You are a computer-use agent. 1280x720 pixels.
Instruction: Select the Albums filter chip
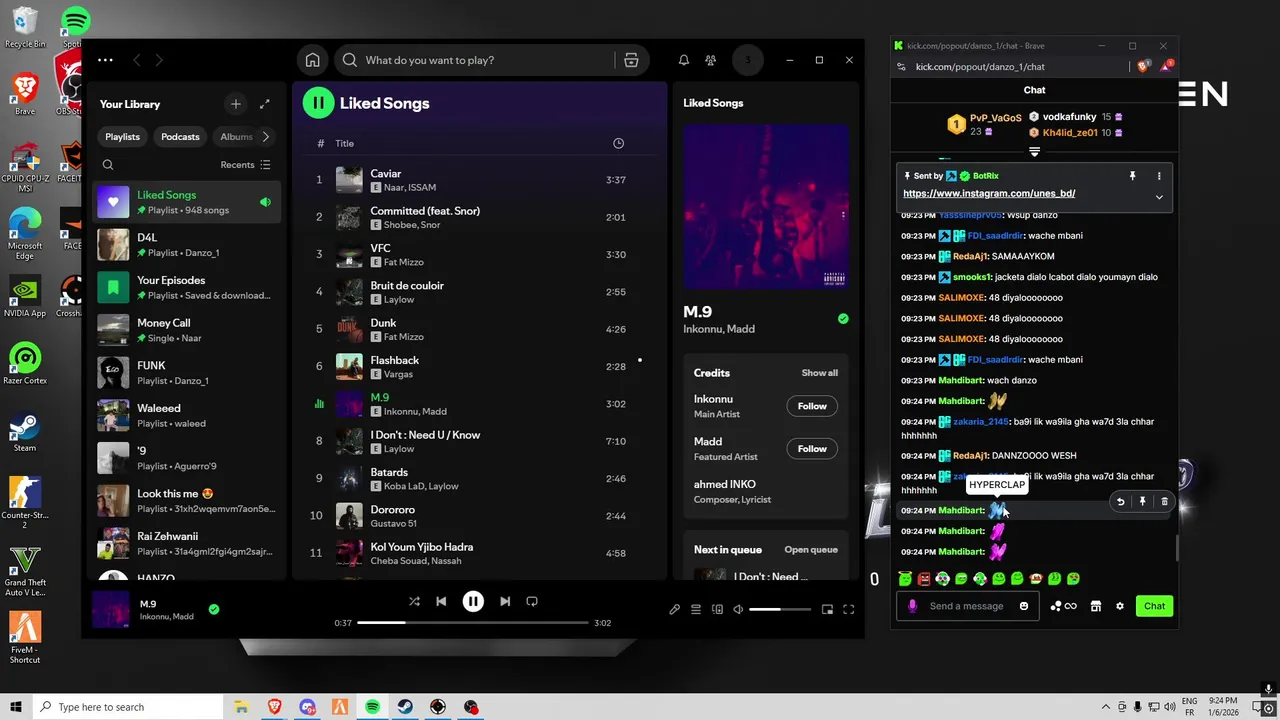236,136
